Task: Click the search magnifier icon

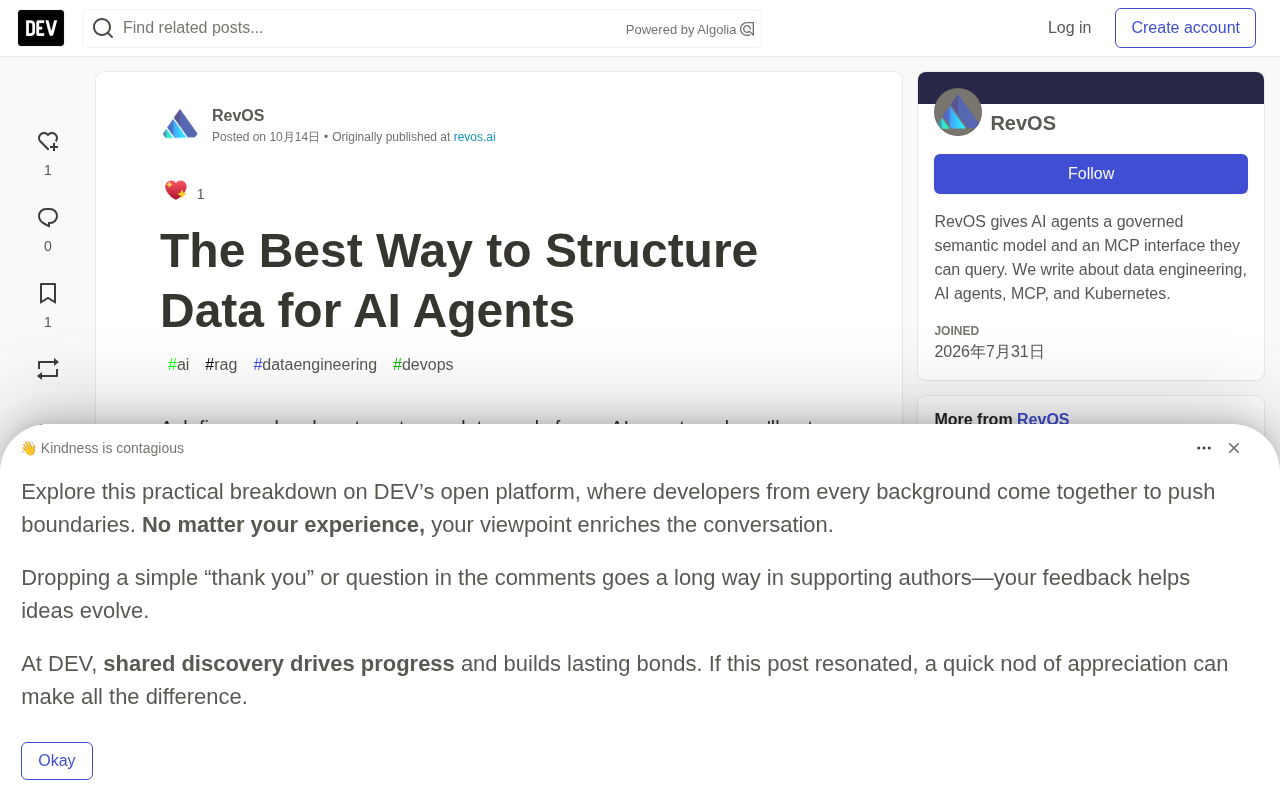Action: tap(103, 28)
